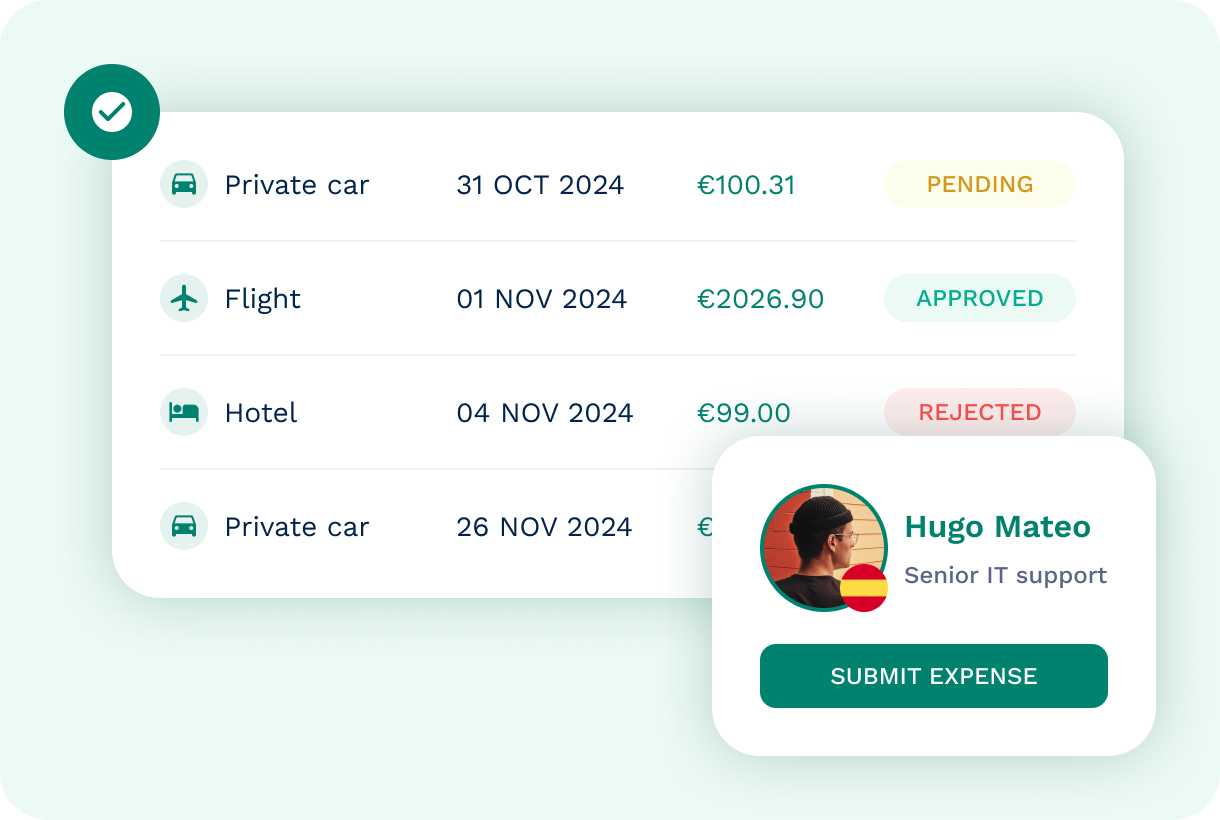1220x820 pixels.
Task: Select the 04 NOV 2024 date
Action: [545, 413]
